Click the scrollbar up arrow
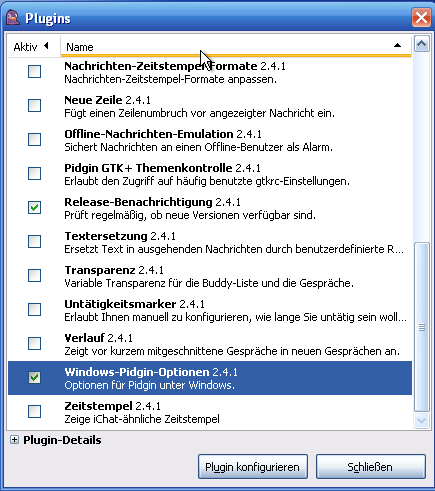The width and height of the screenshot is (435, 491). click(421, 44)
